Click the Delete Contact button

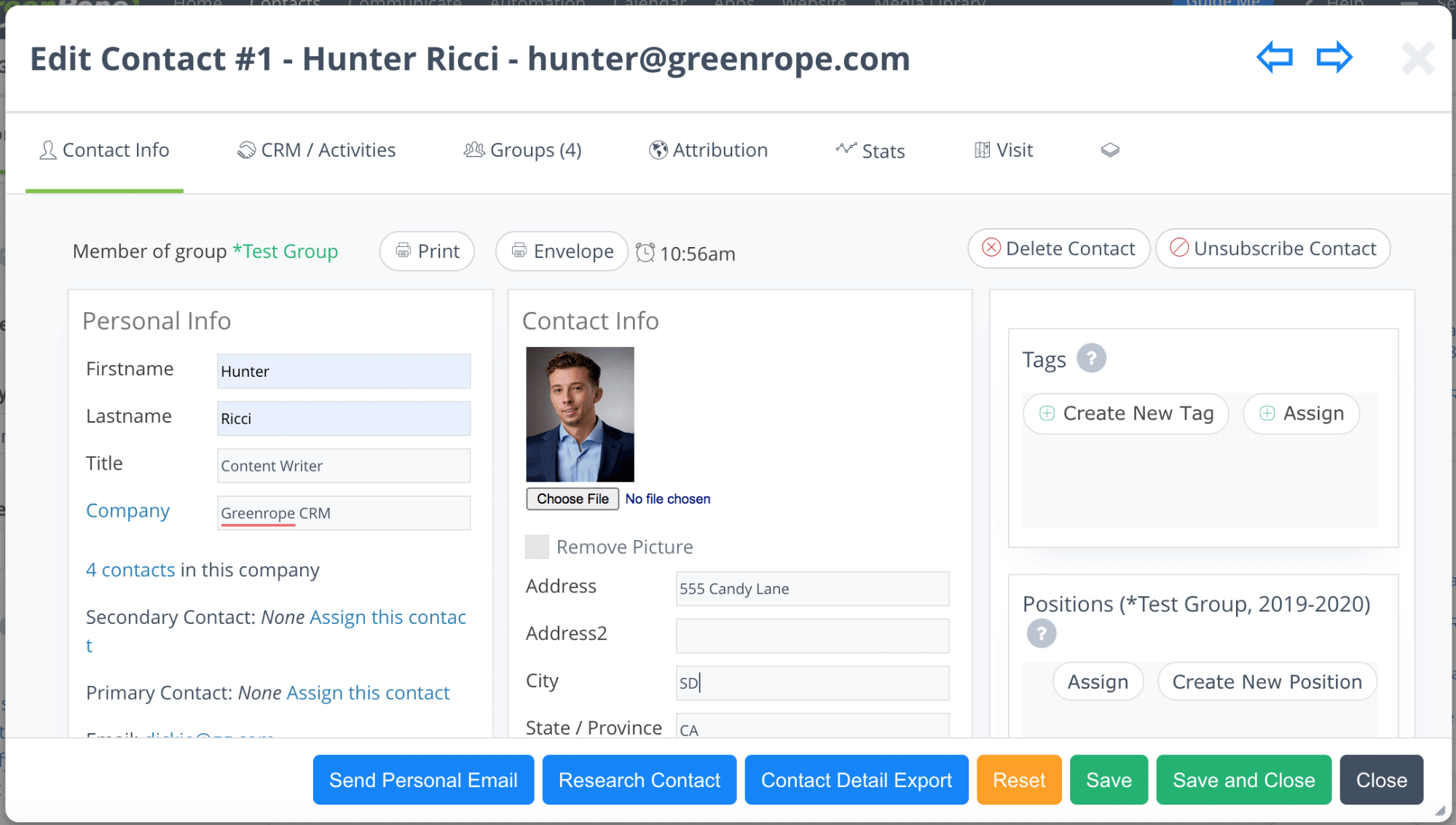[x=1058, y=249]
